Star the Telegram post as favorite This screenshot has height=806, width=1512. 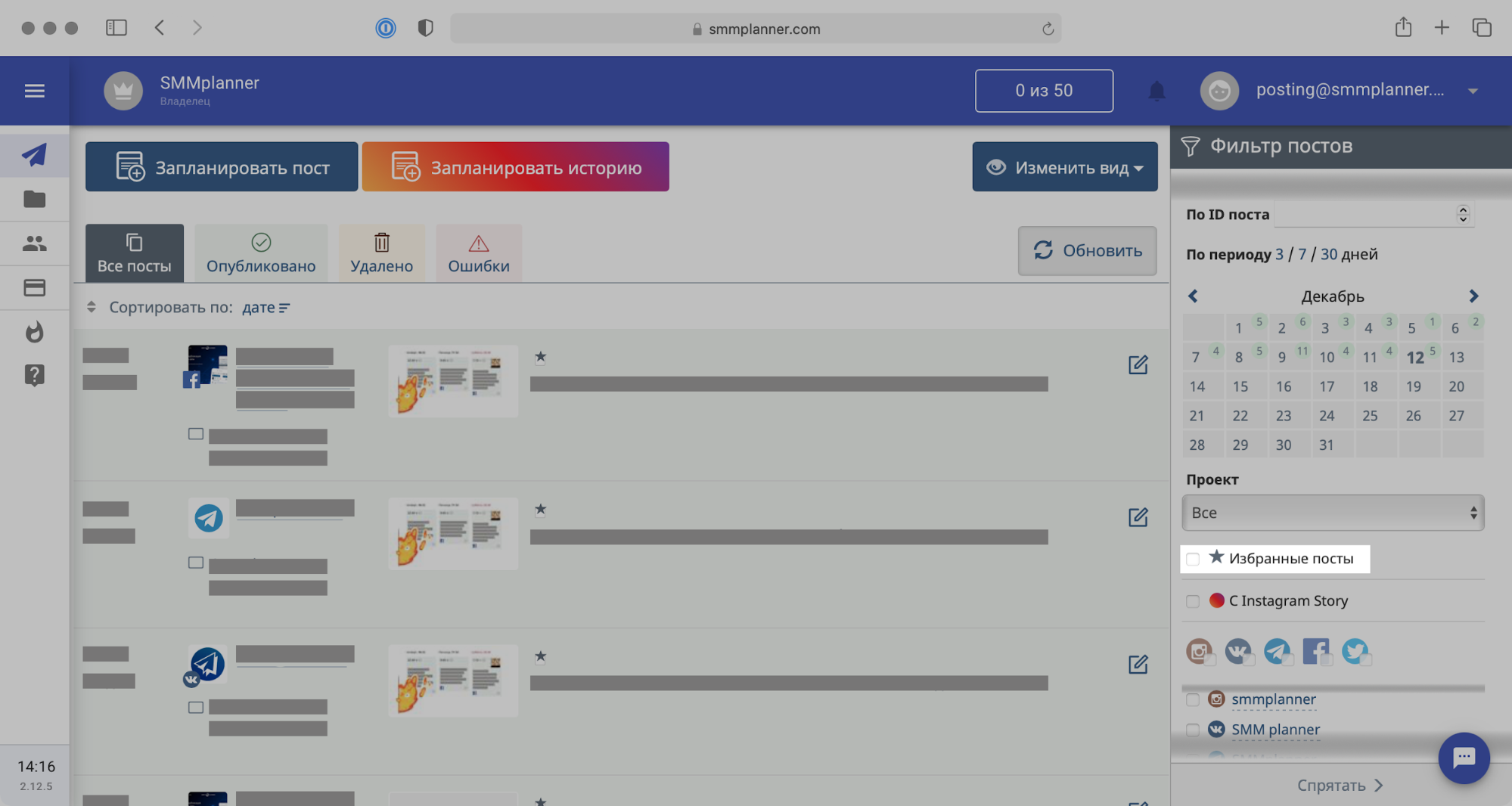point(540,510)
